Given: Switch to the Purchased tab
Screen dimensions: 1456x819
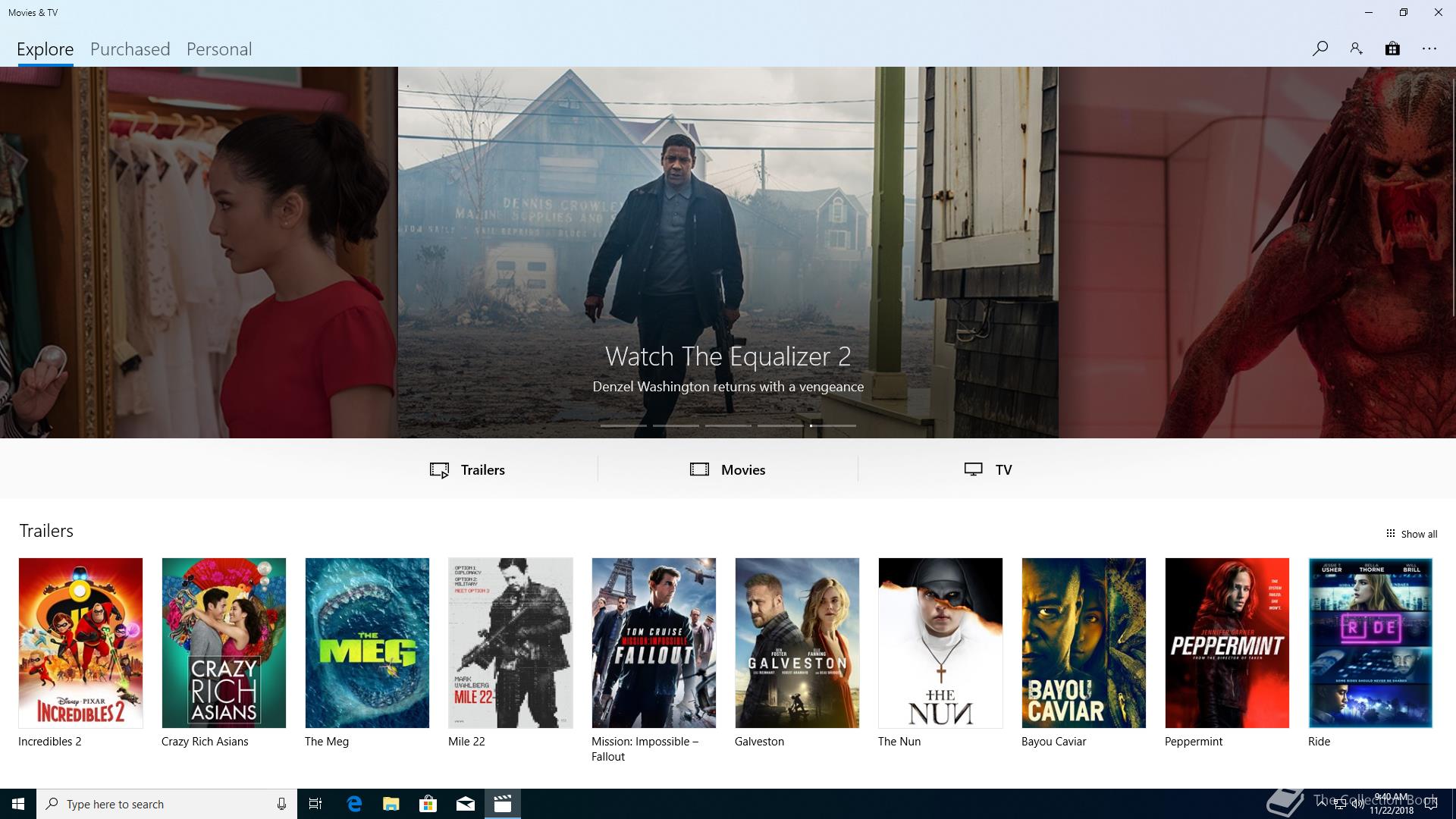Looking at the screenshot, I should pyautogui.click(x=130, y=49).
